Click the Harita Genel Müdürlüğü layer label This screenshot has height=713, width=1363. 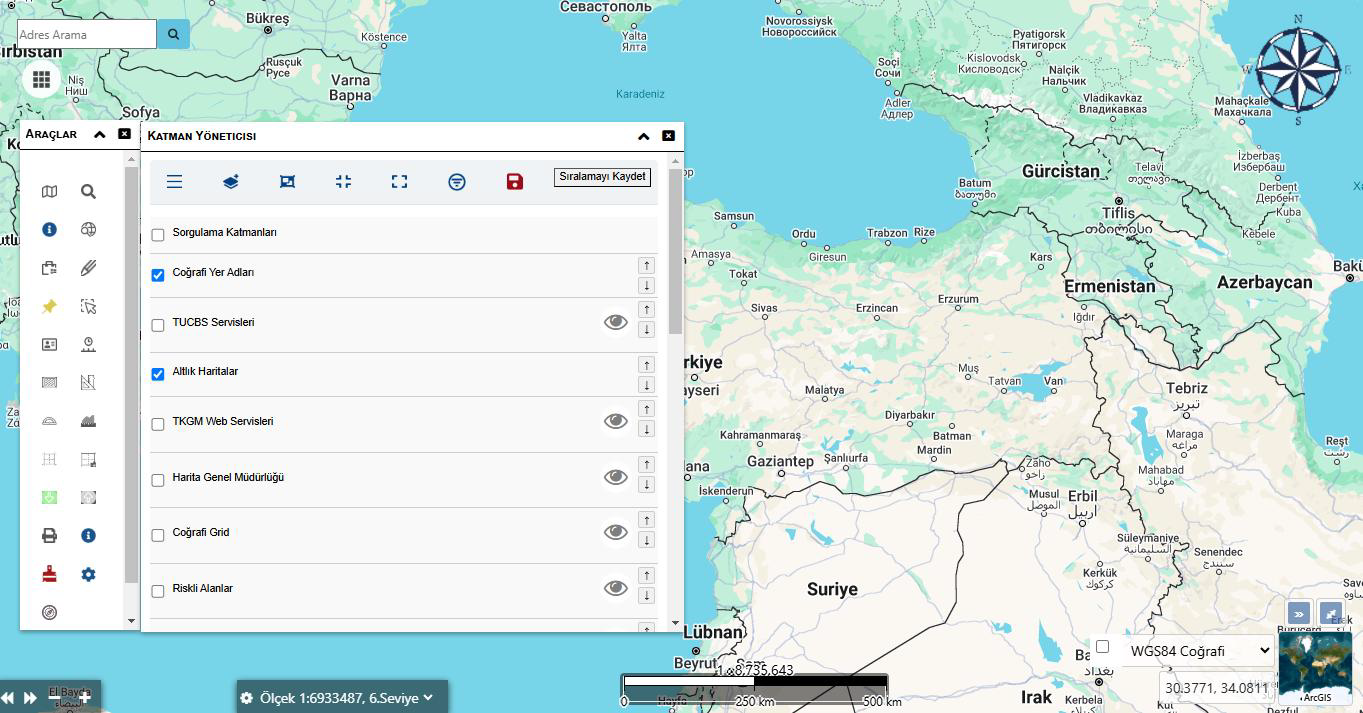228,478
